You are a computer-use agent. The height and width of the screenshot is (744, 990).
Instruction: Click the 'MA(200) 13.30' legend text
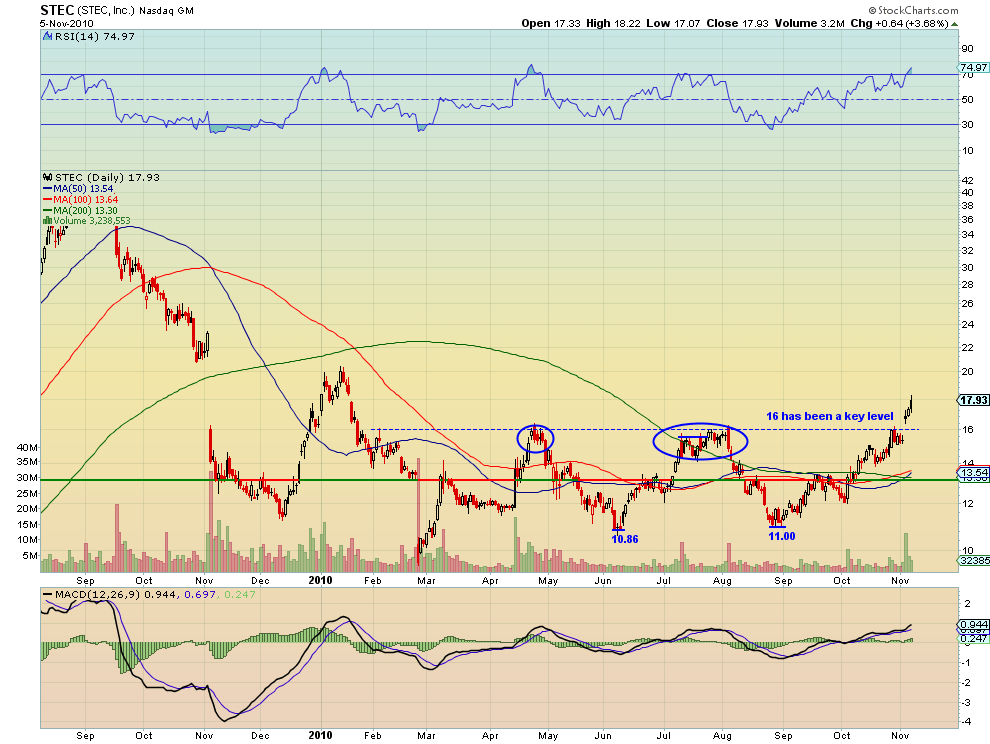point(86,210)
